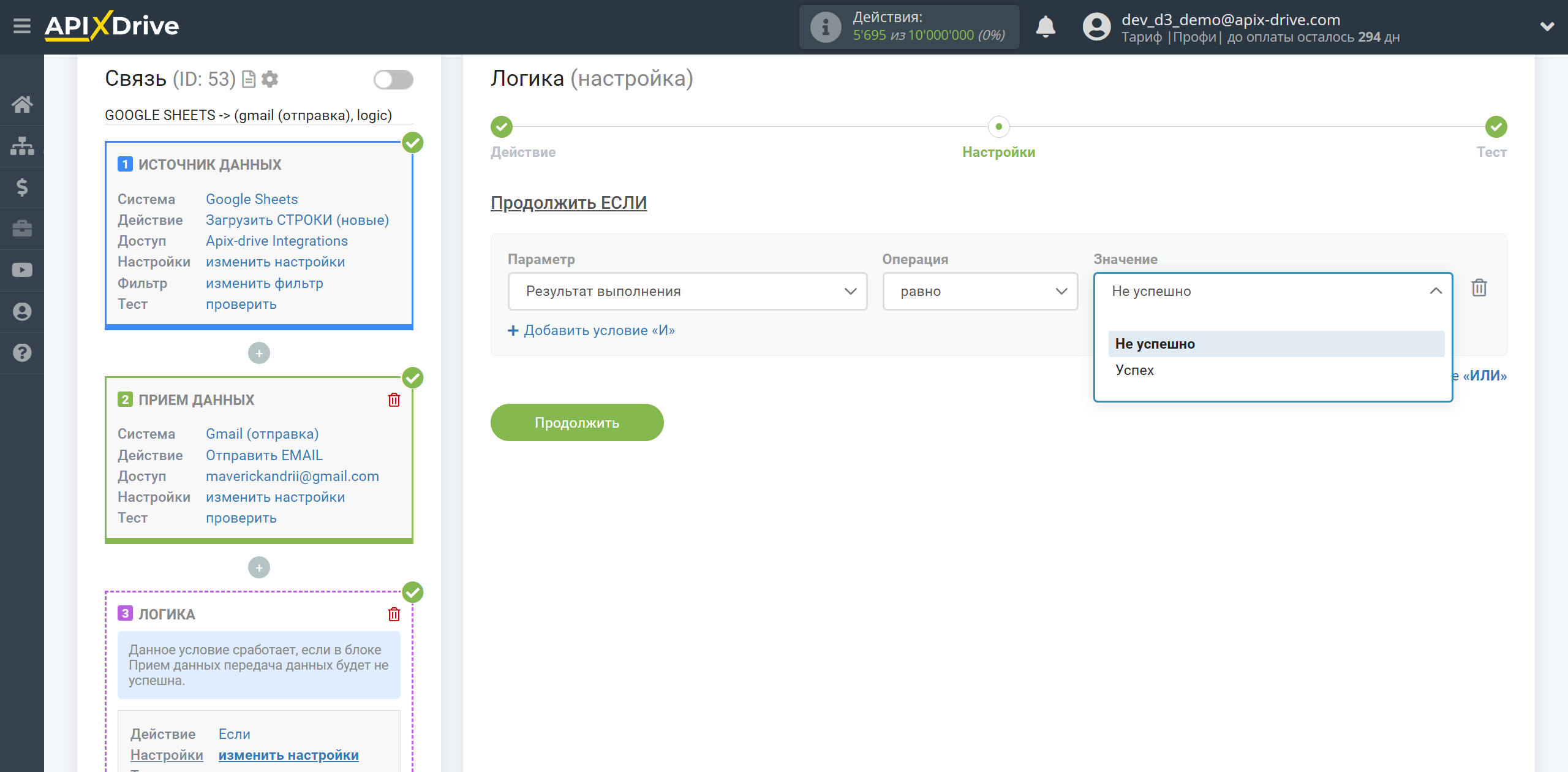Click the Продолжить ЕСЛИ heading

tap(568, 203)
